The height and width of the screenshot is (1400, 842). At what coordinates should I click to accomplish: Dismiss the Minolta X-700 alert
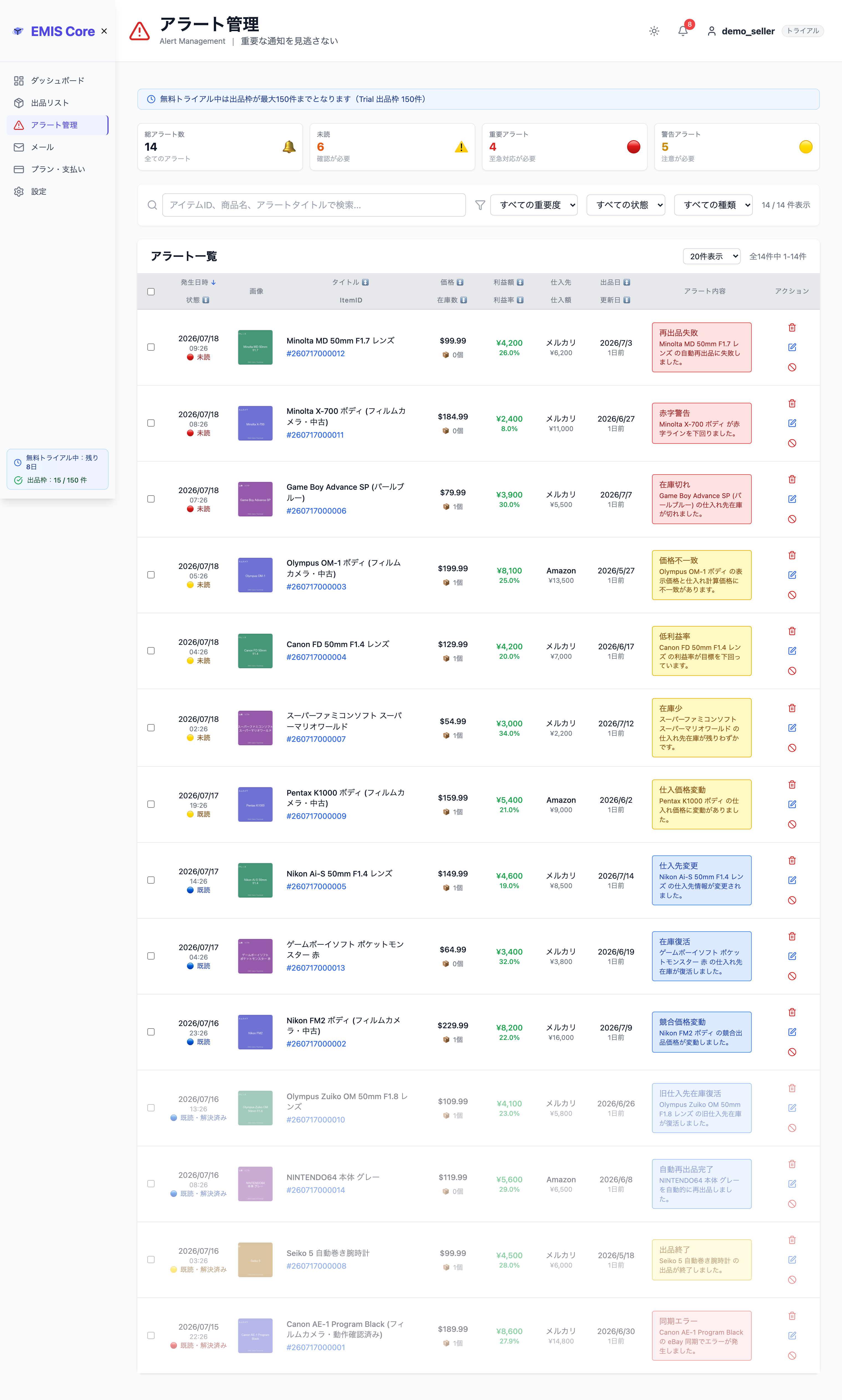click(x=792, y=443)
